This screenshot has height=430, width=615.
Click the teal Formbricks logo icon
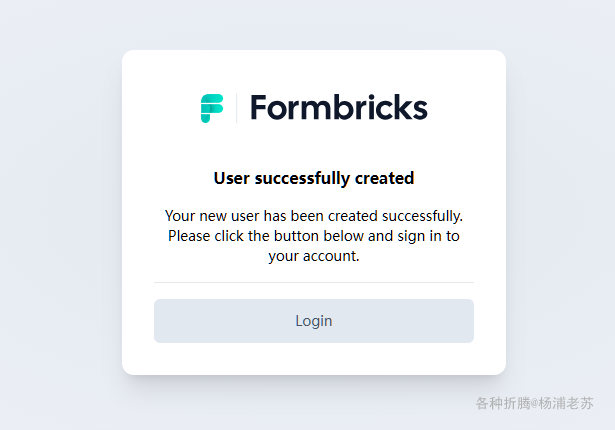[211, 108]
